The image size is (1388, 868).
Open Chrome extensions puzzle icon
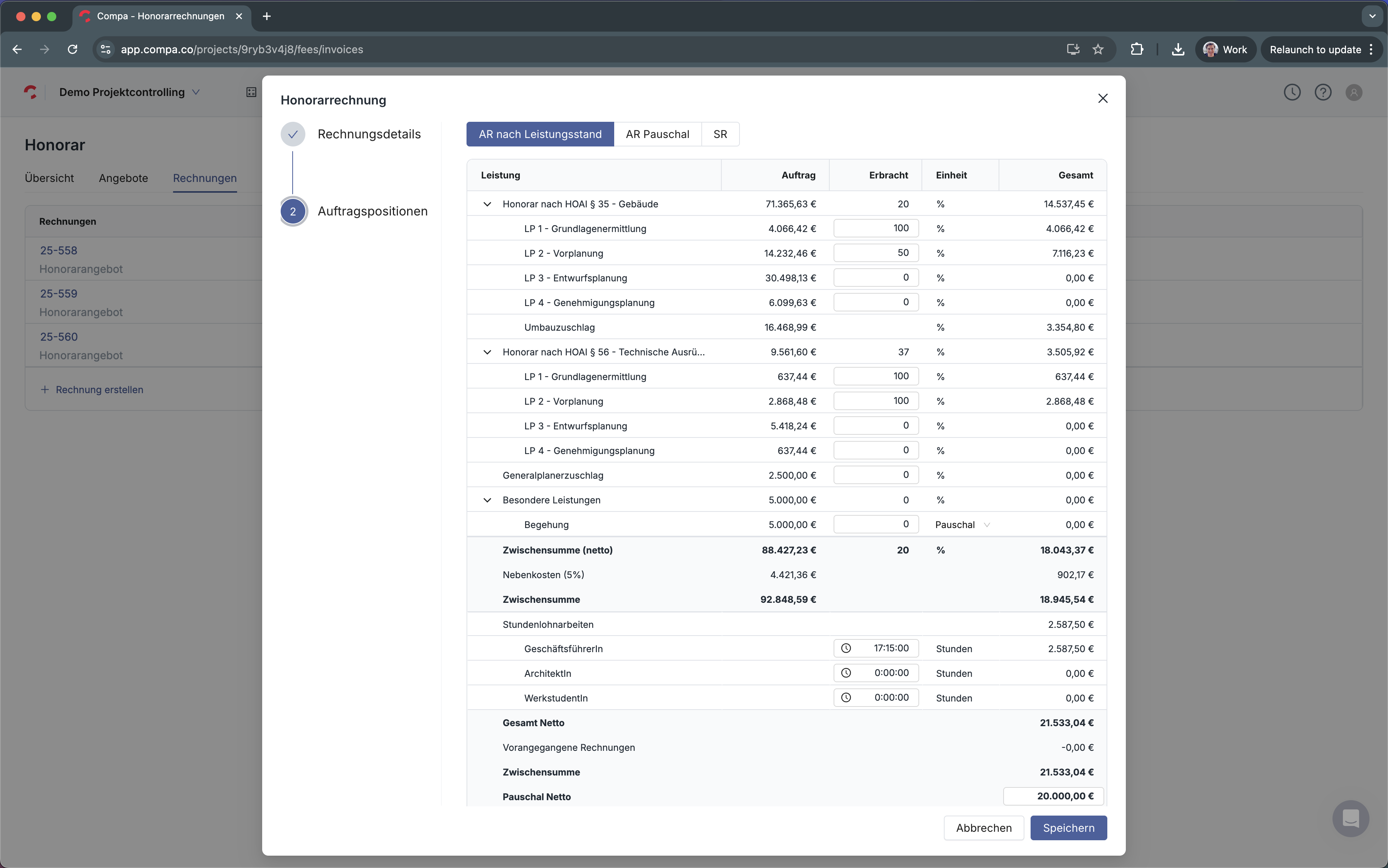tap(1137, 49)
